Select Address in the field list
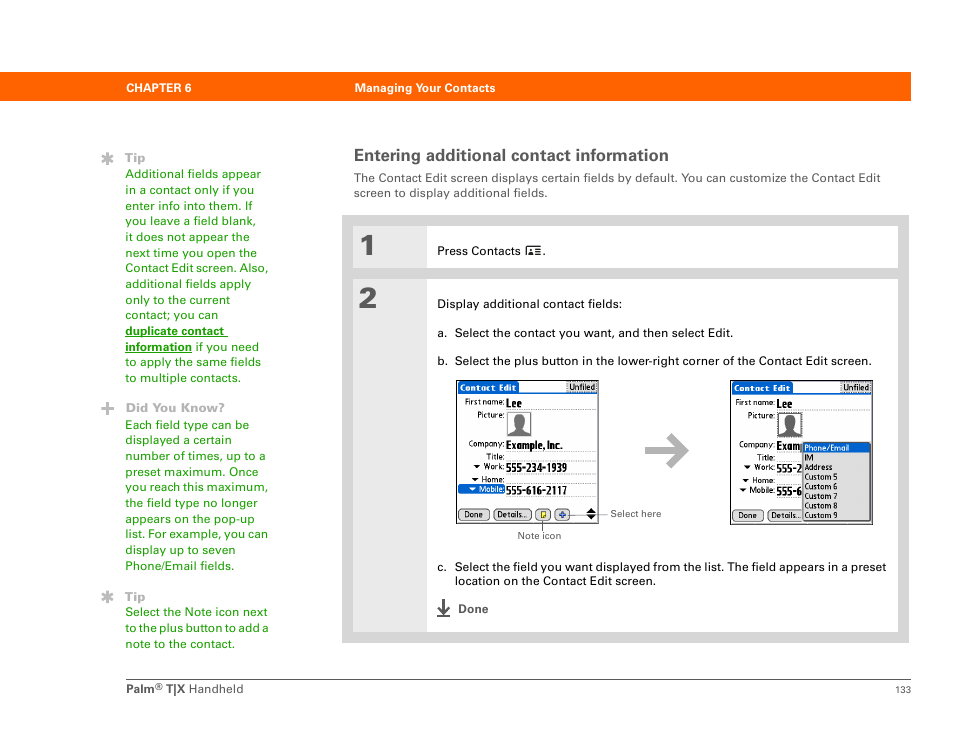 click(x=818, y=467)
